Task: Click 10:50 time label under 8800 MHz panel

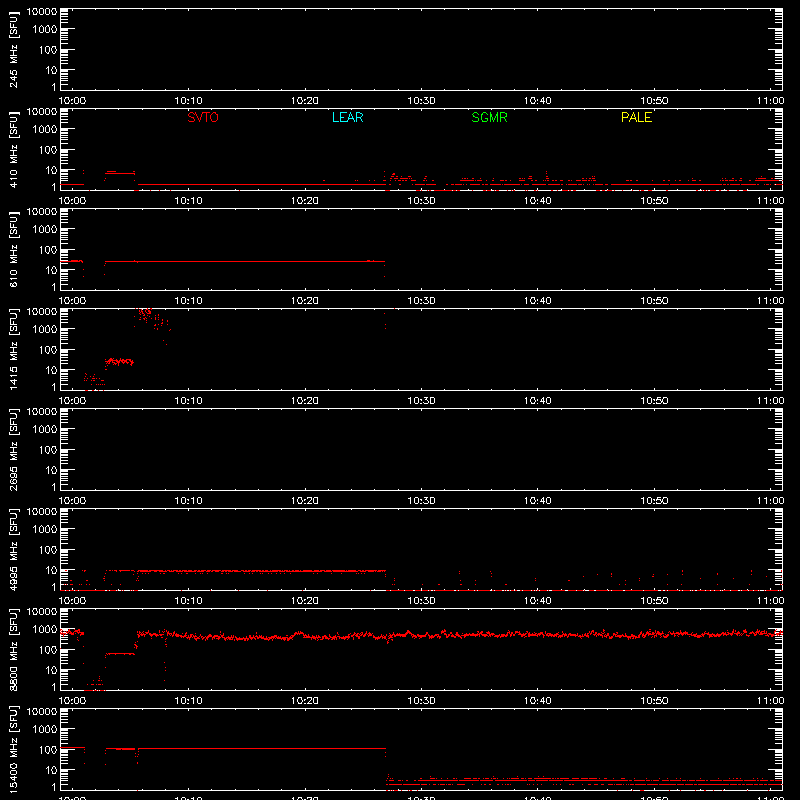Action: (654, 701)
